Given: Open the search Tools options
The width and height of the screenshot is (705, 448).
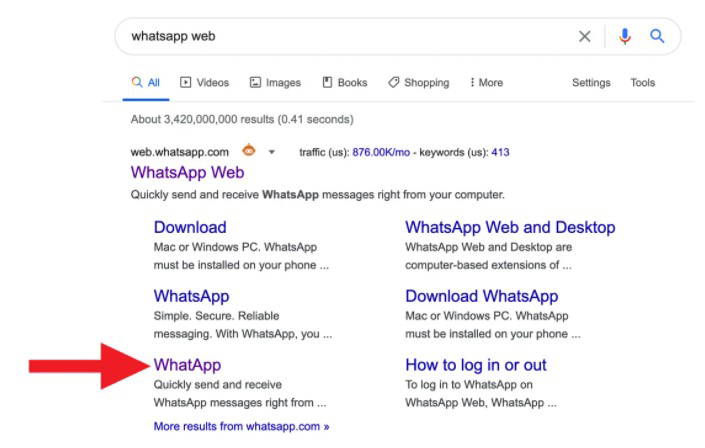Looking at the screenshot, I should click(x=642, y=83).
